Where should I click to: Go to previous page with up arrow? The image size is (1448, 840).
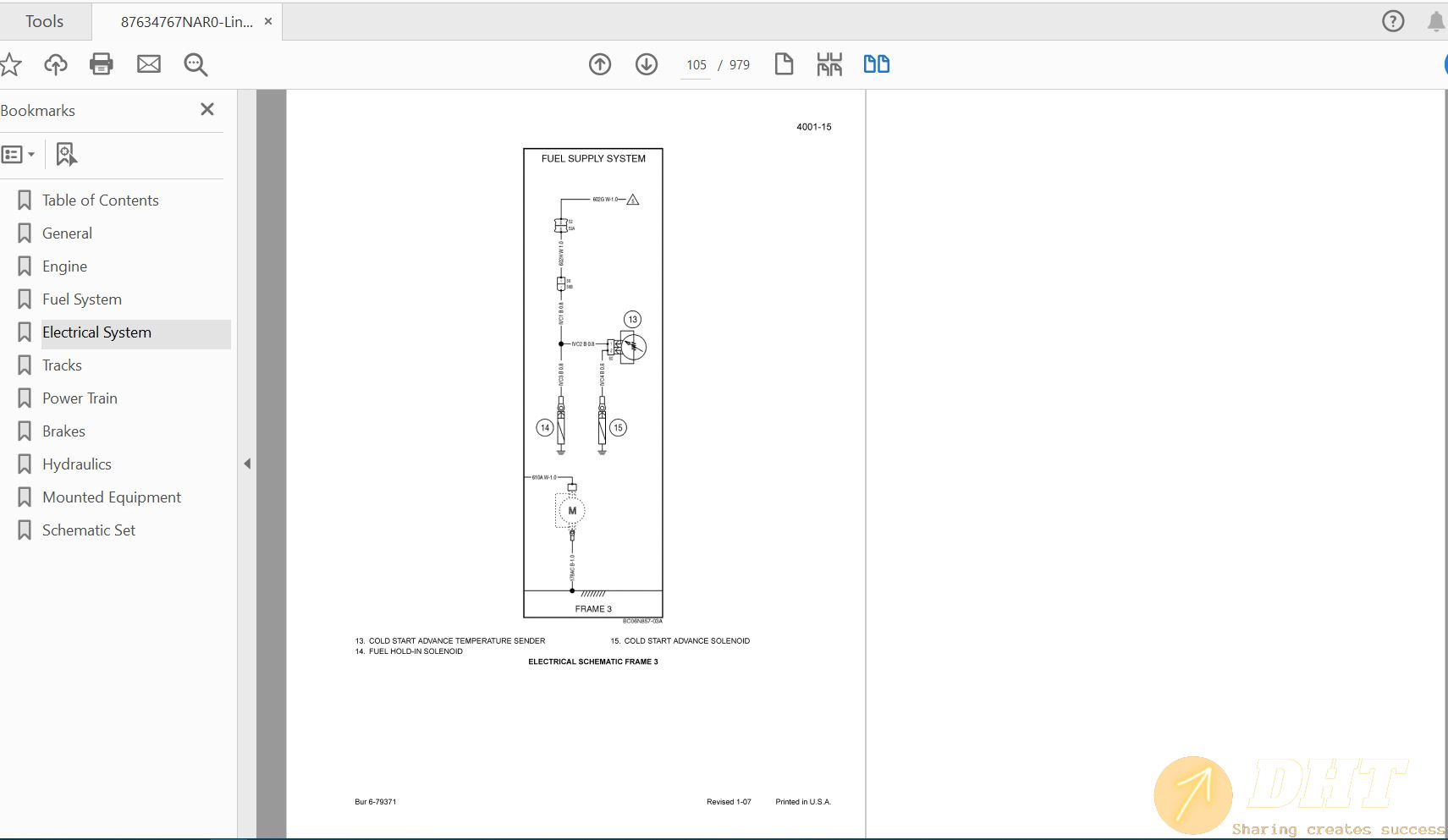[600, 64]
